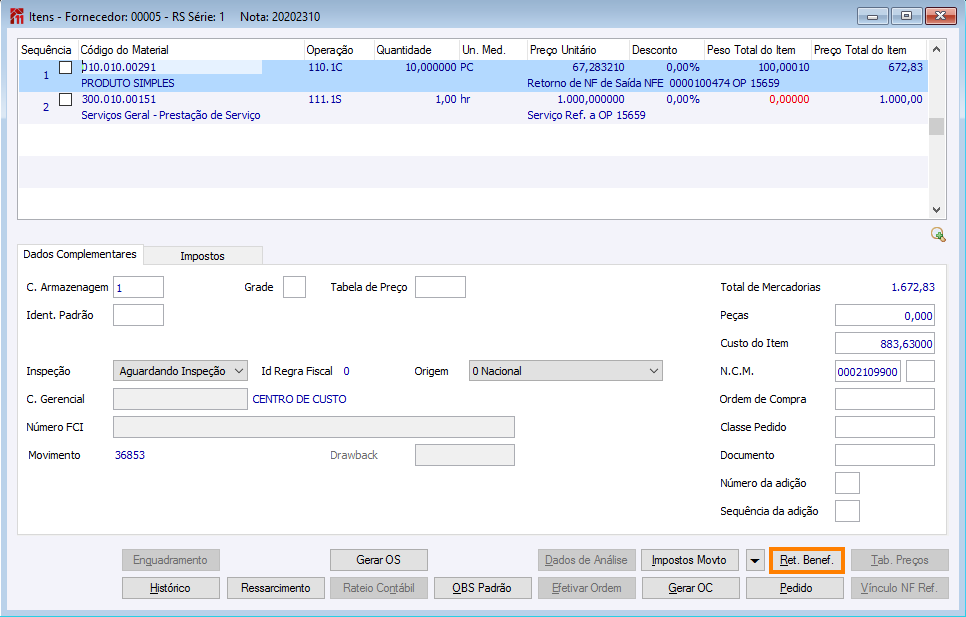
Task: Click the items grid scrollbar thumb
Action: pos(936,126)
